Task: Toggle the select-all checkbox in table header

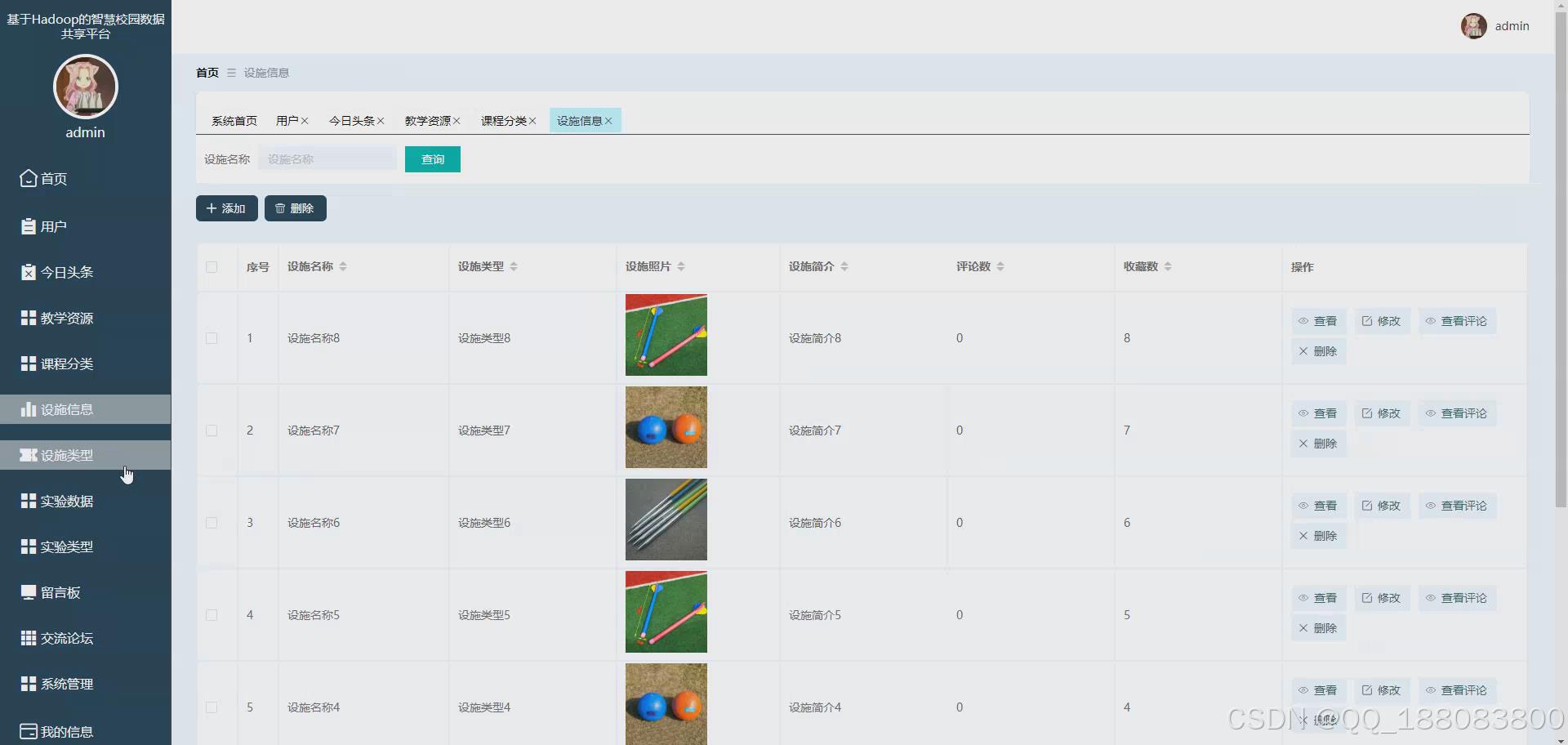Action: pos(211,267)
